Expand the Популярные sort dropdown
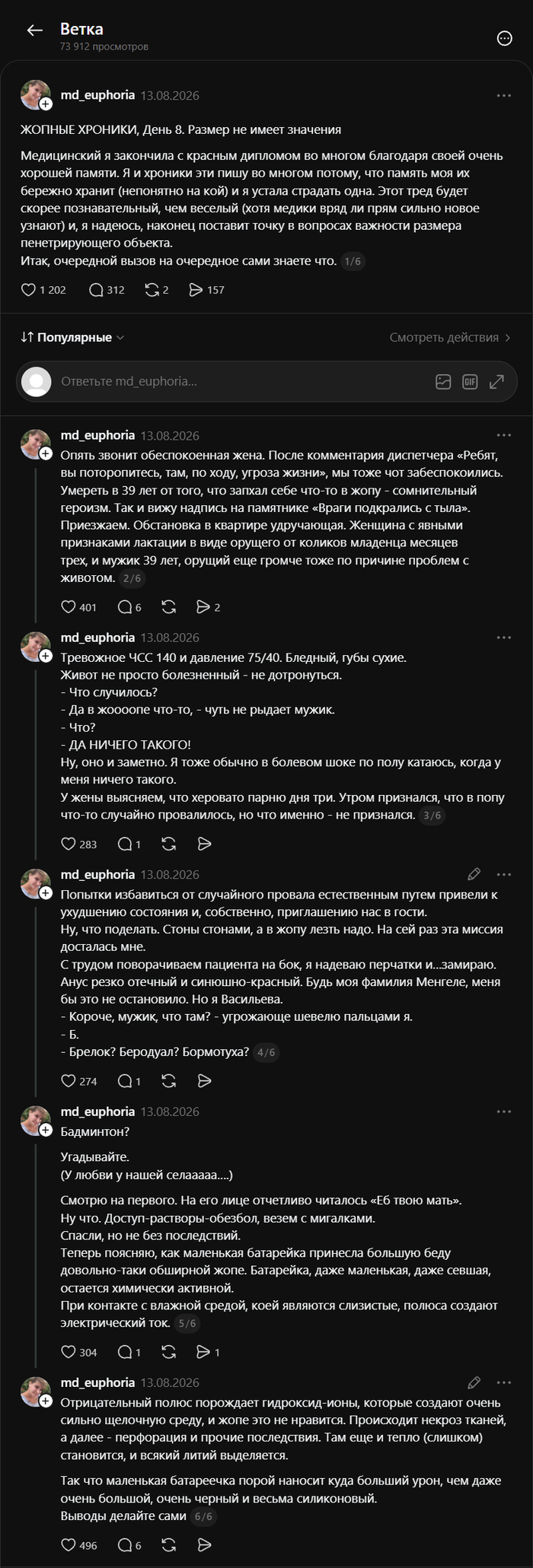The height and width of the screenshot is (1568, 533). 72,337
